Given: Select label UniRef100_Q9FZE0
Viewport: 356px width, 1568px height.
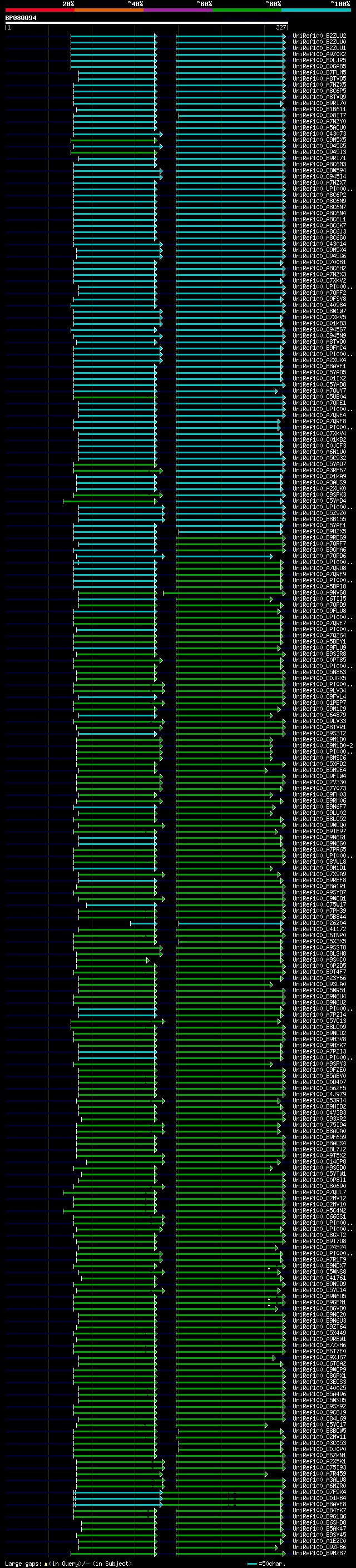Looking at the screenshot, I should click(319, 1070).
